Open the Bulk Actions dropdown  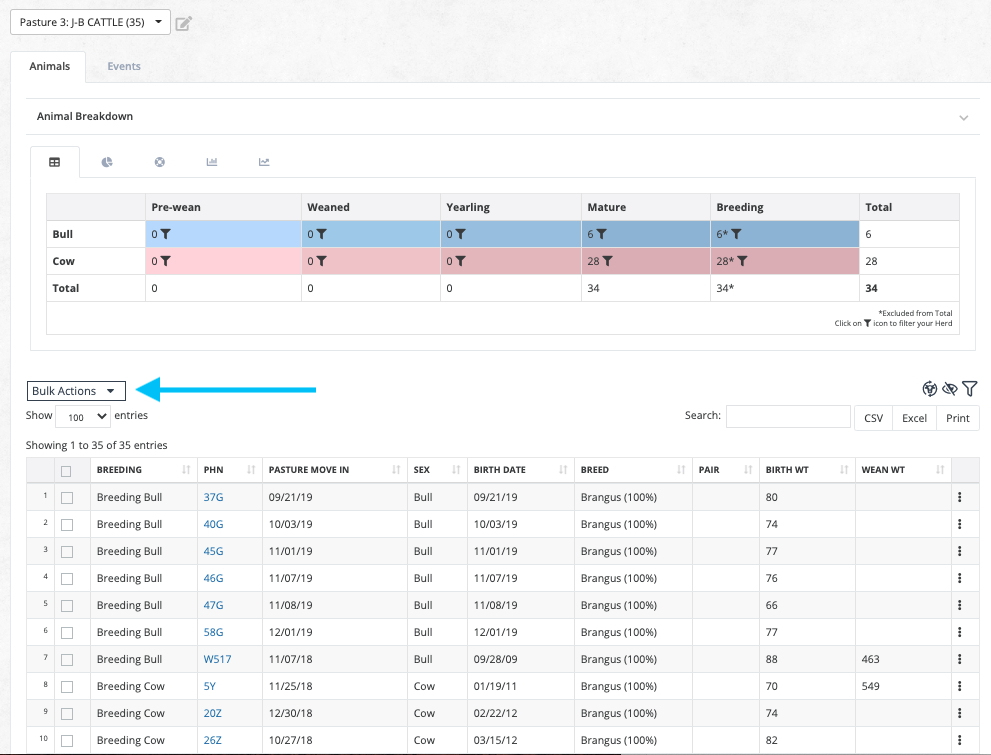(x=76, y=391)
